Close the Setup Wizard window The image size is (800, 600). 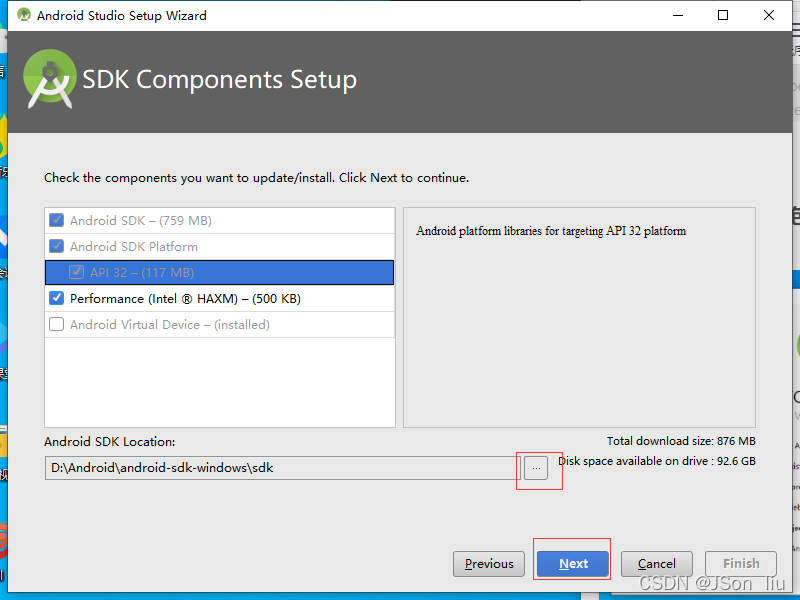pyautogui.click(x=769, y=15)
